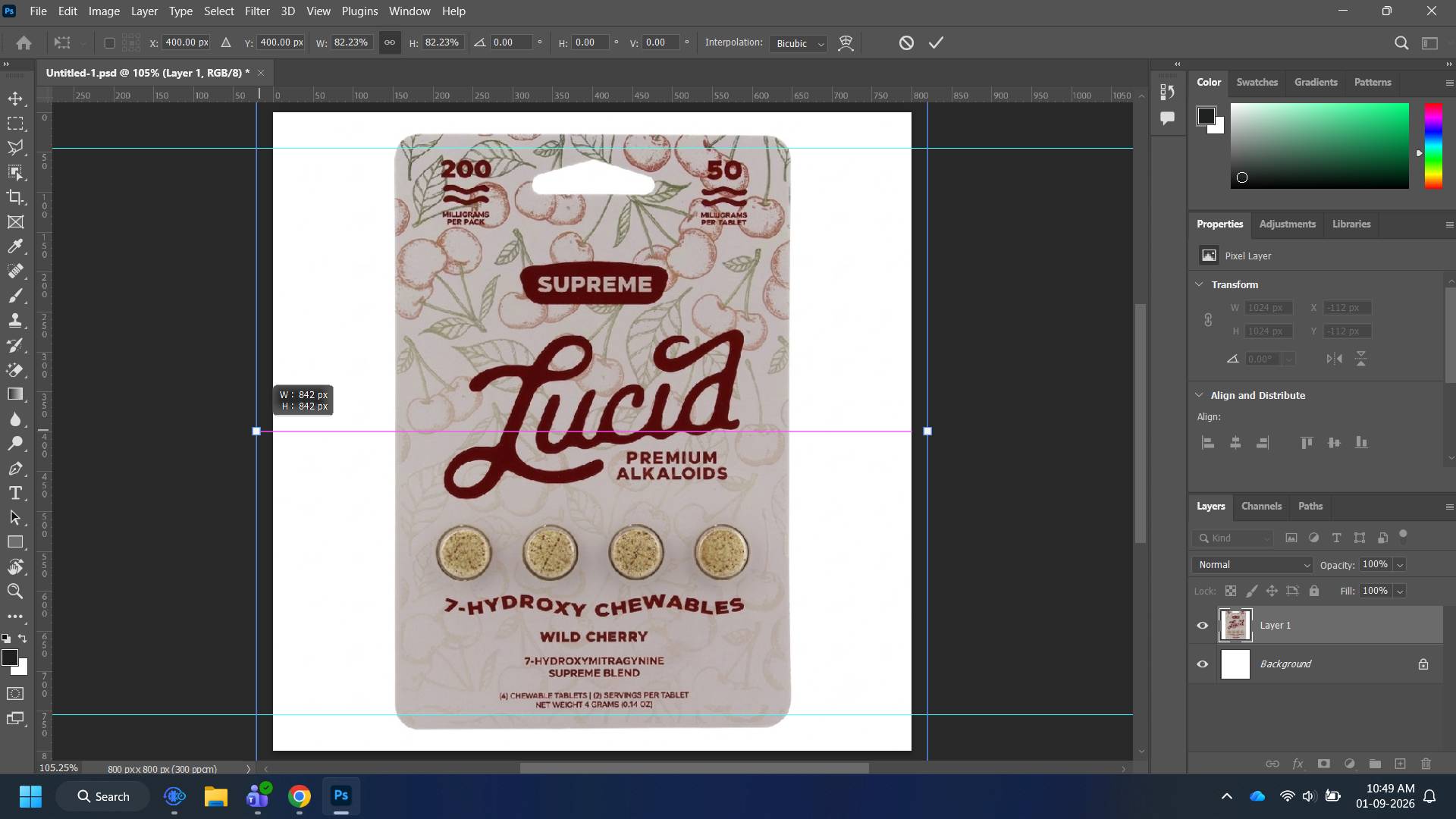Switch to warp mode icon

click(x=846, y=43)
